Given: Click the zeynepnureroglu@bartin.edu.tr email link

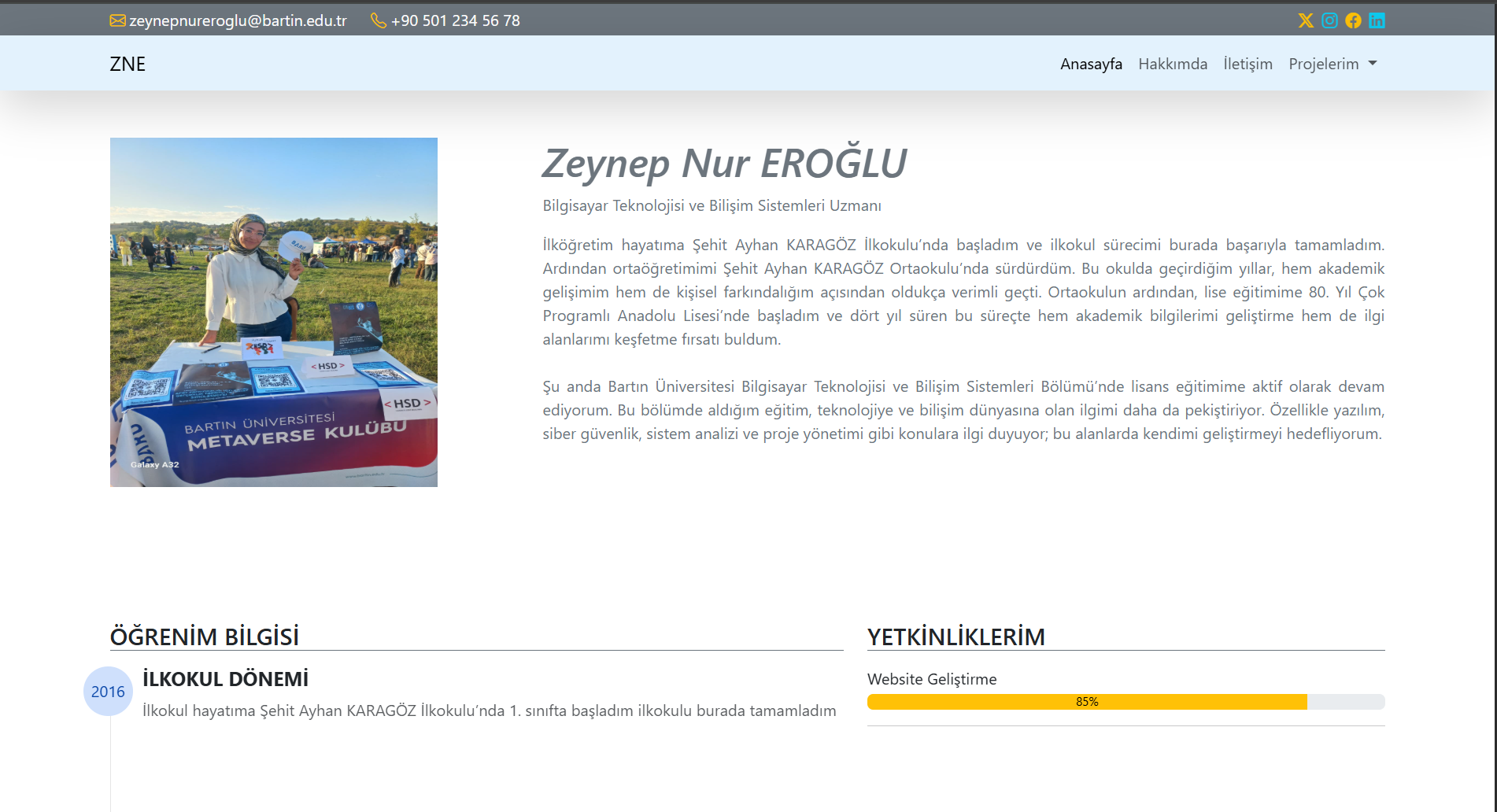Looking at the screenshot, I should (x=238, y=20).
